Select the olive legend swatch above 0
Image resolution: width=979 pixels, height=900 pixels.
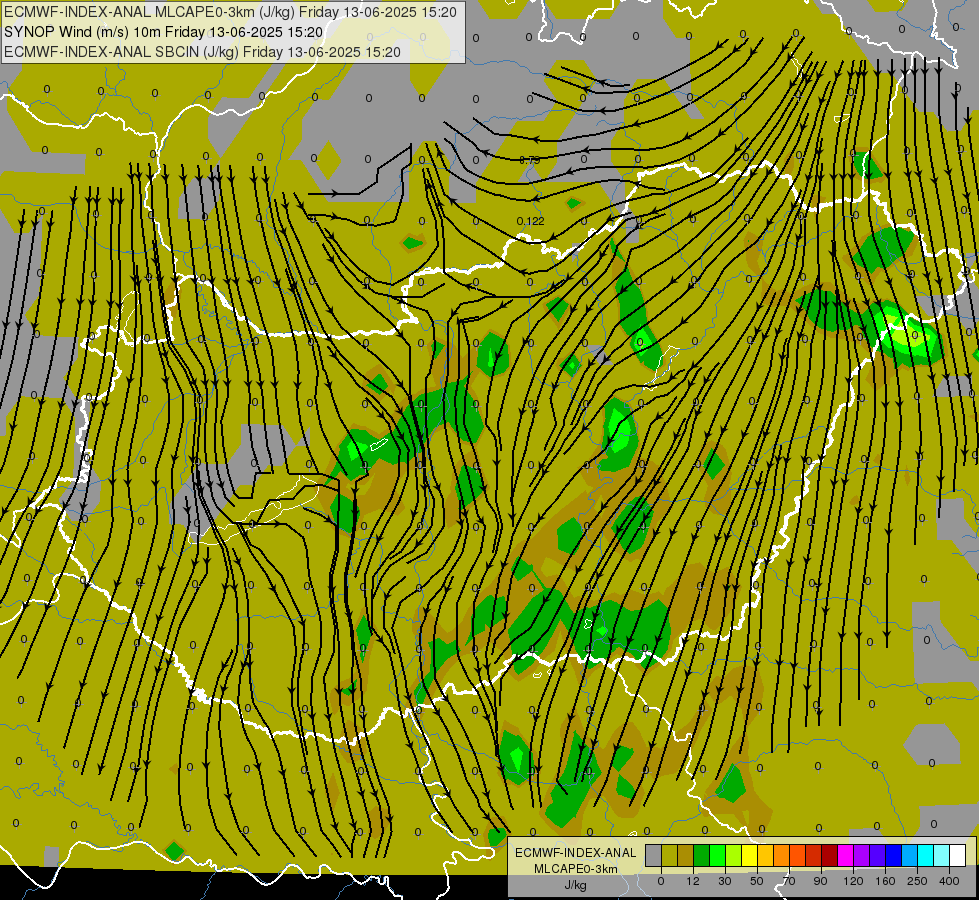point(670,856)
